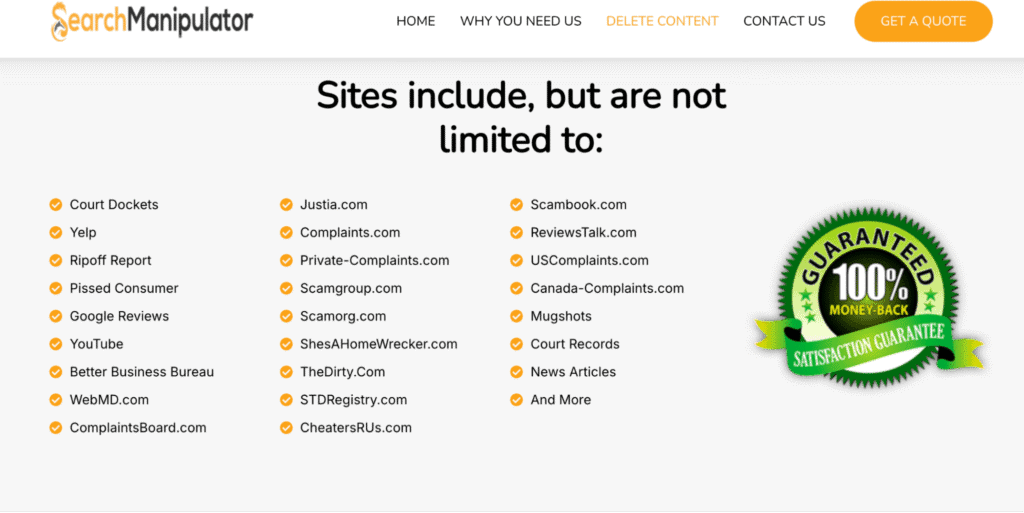Click the checkmark icon next to Scambook.com
Viewport: 1024px width, 513px height.
point(517,205)
